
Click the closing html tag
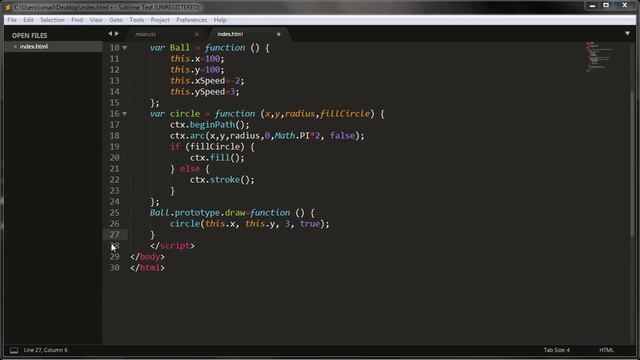point(147,268)
